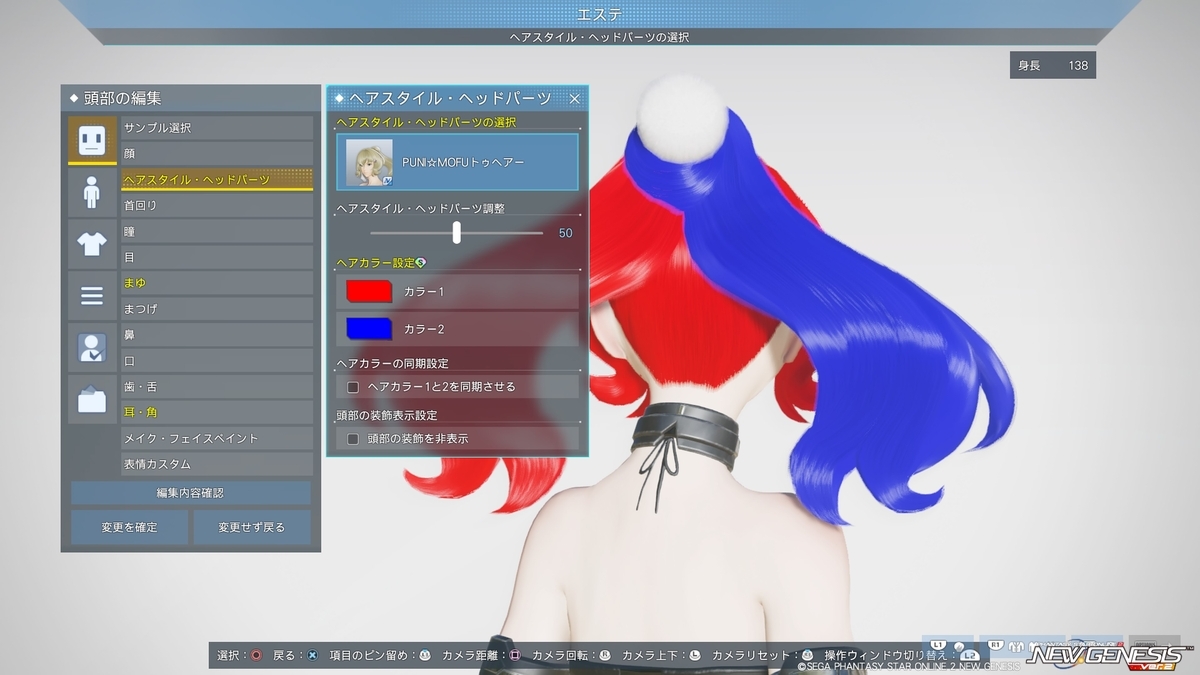This screenshot has width=1200, height=675.
Task: Open the body editing person icon tab
Action: [x=92, y=192]
